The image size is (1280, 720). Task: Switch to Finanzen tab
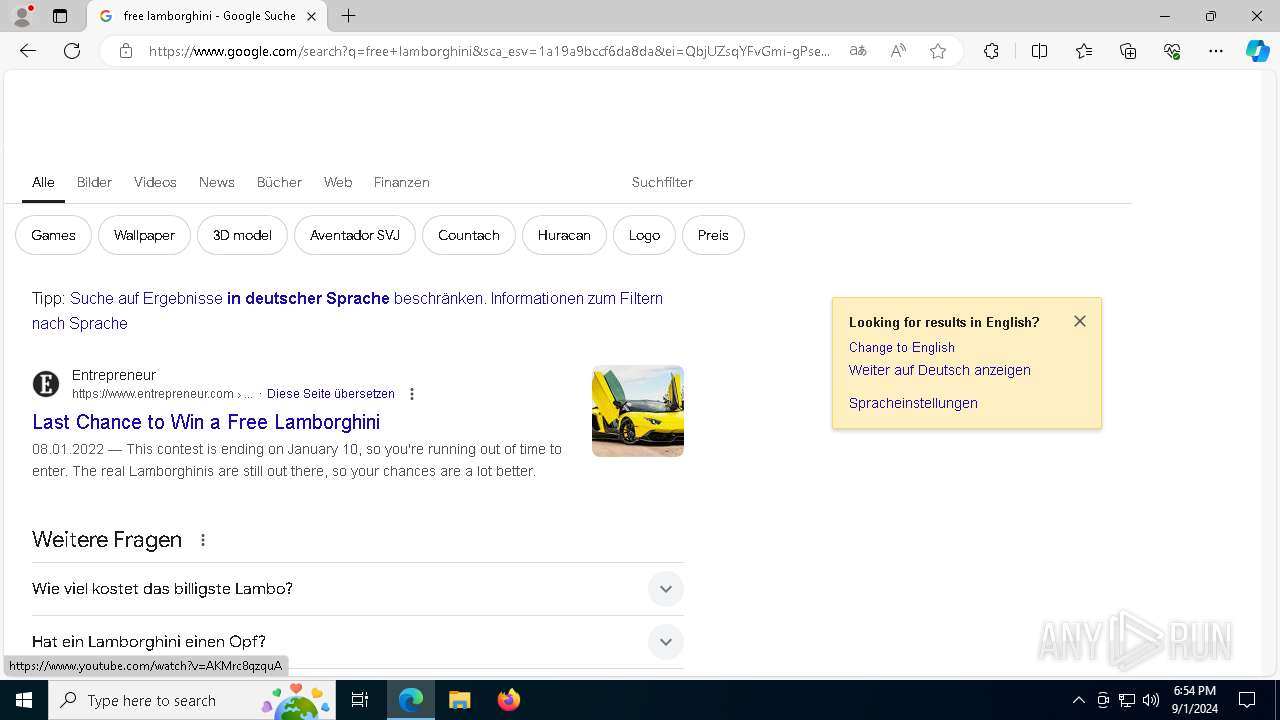click(401, 182)
